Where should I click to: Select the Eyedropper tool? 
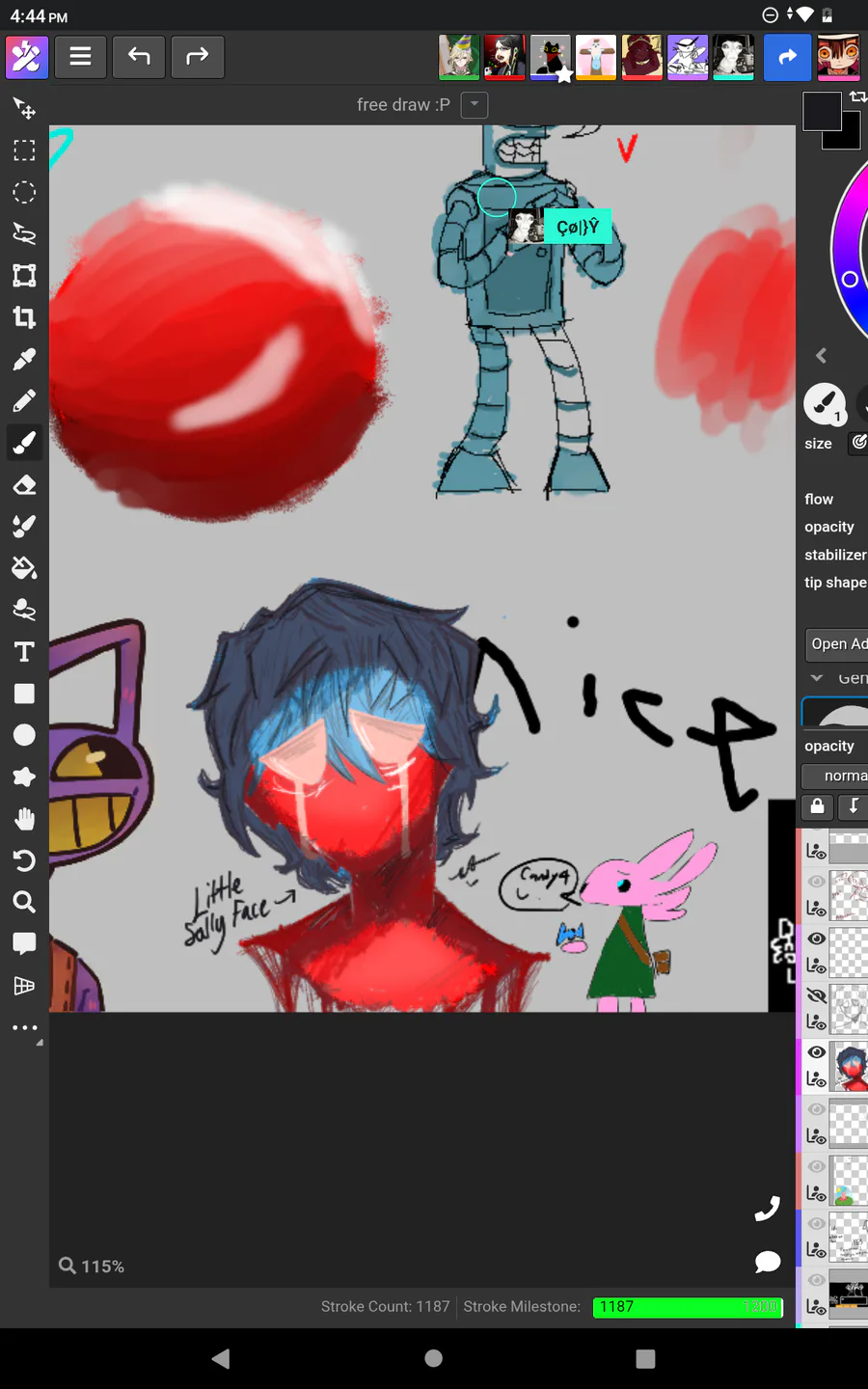[24, 359]
